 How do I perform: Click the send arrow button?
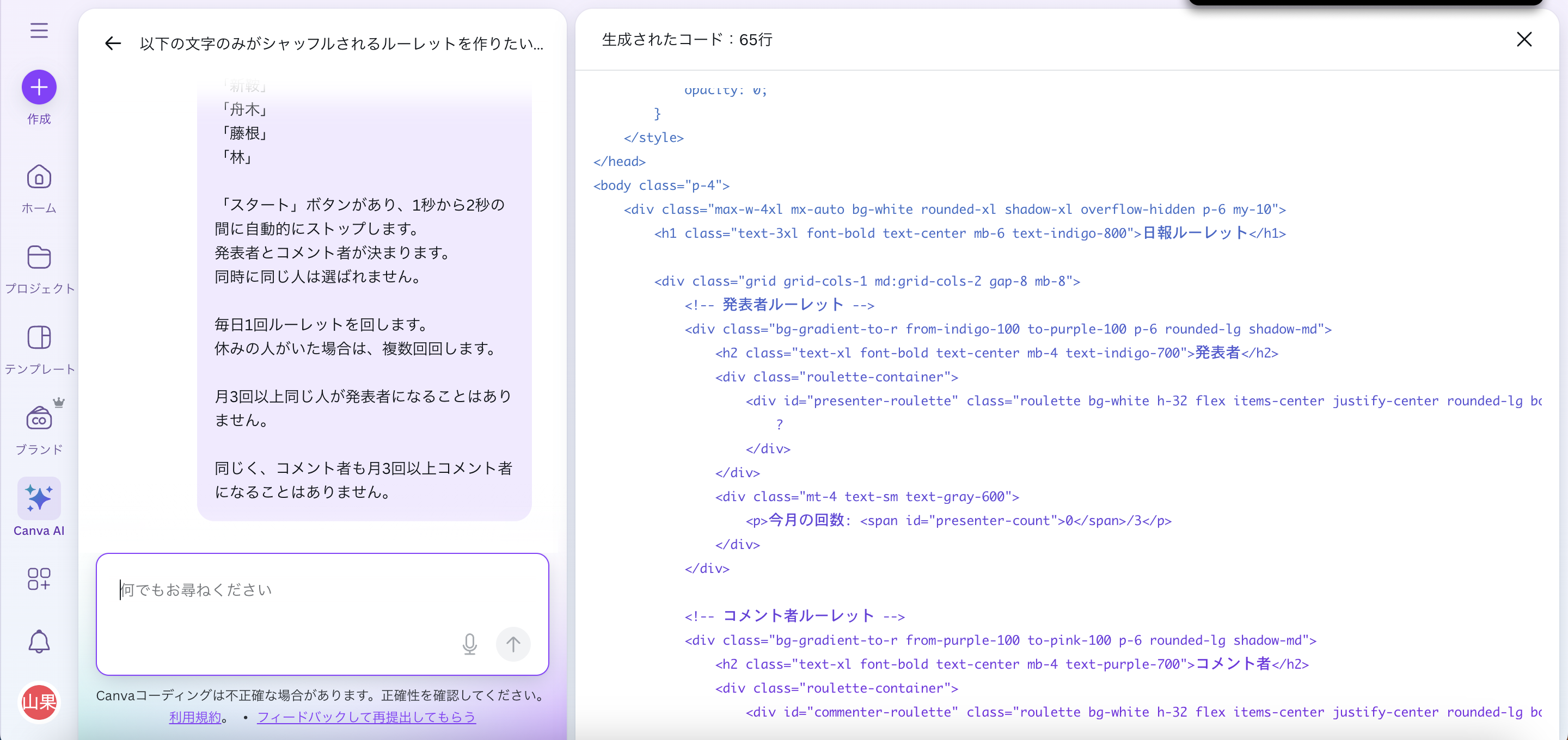513,644
